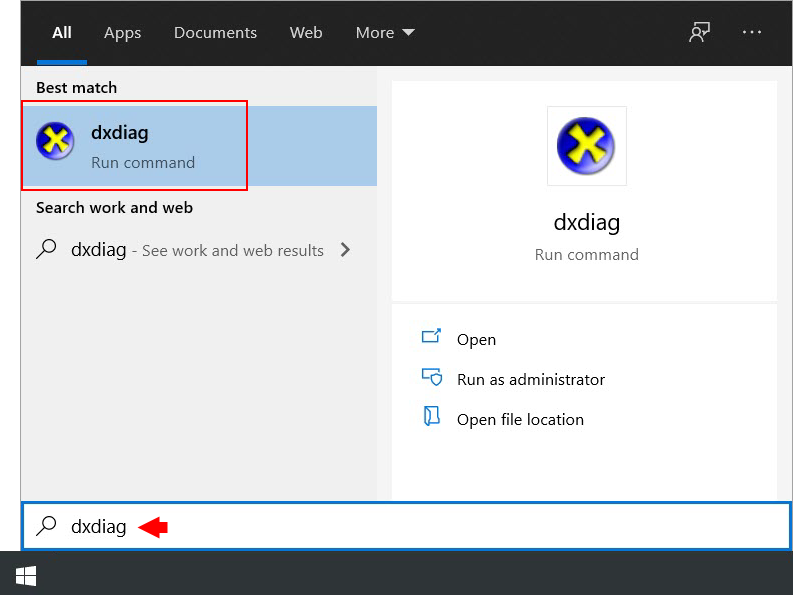This screenshot has height=595, width=793.
Task: Click the Open file location text
Action: pos(520,420)
